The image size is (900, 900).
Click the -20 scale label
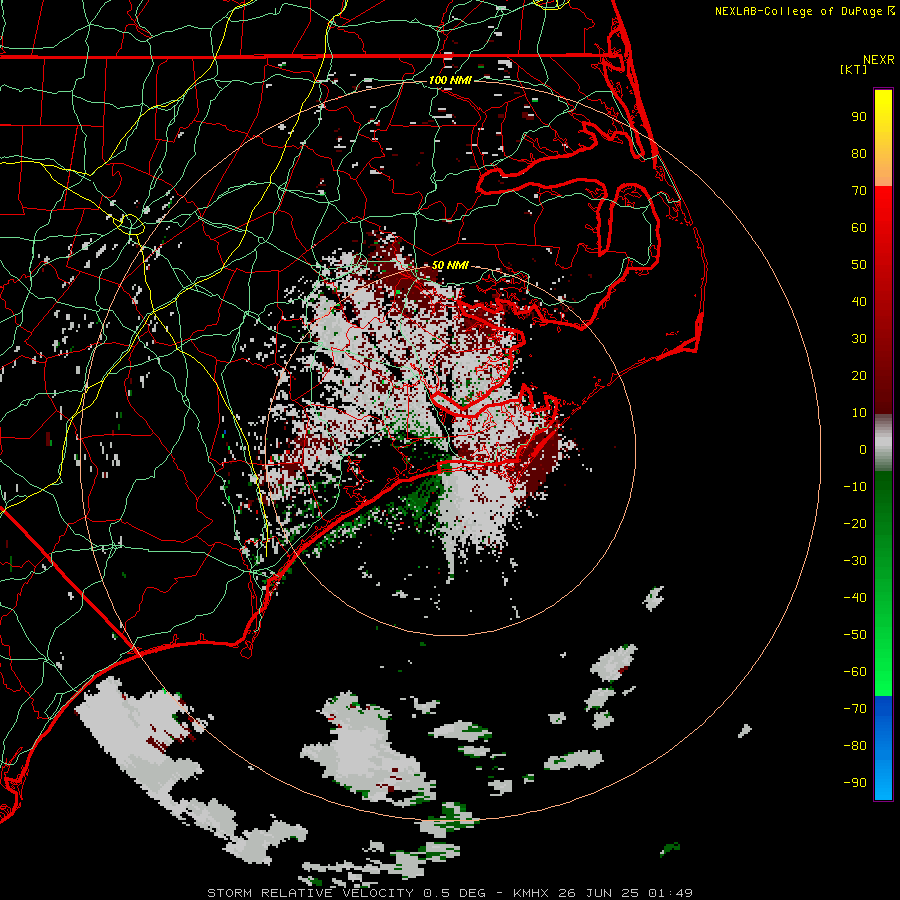[x=855, y=524]
